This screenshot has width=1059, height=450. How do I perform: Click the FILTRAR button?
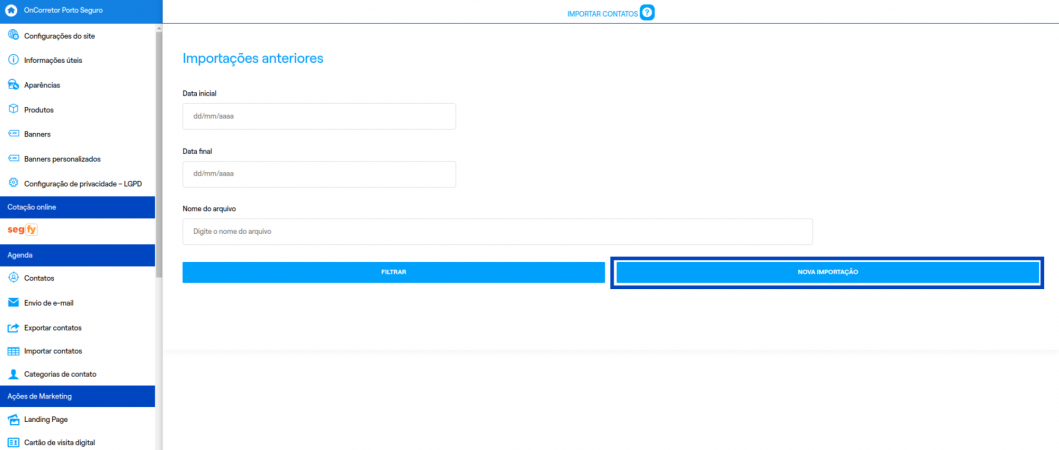(394, 272)
